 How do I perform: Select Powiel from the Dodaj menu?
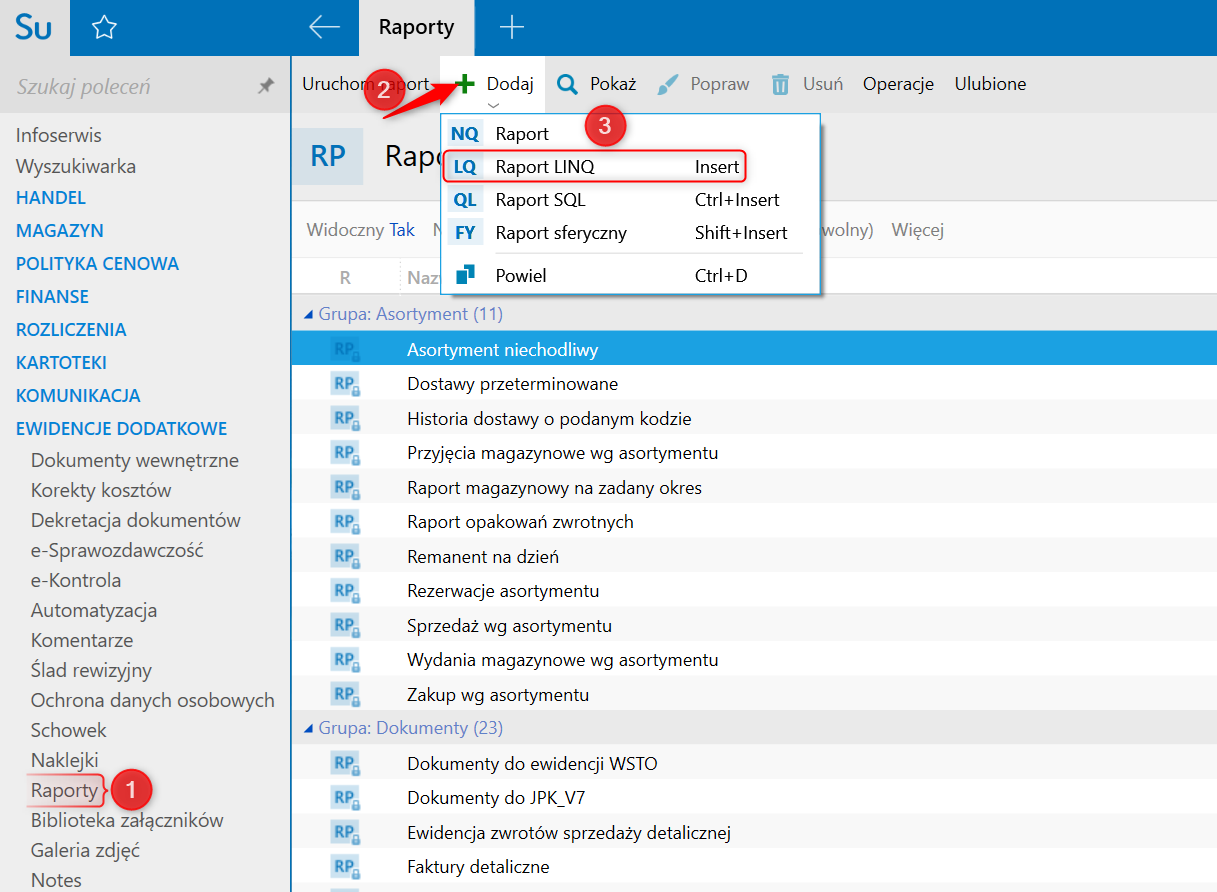(x=521, y=275)
